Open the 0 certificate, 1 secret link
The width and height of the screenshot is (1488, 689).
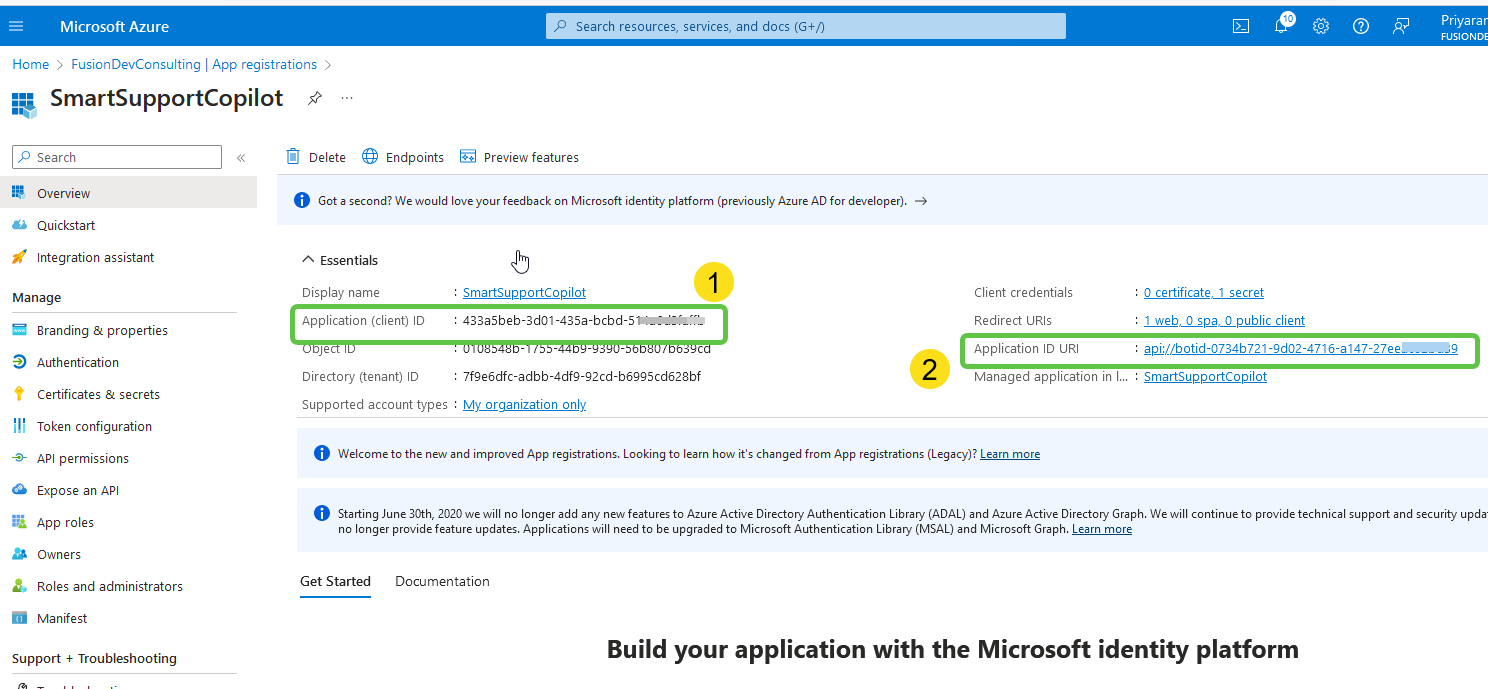1203,292
